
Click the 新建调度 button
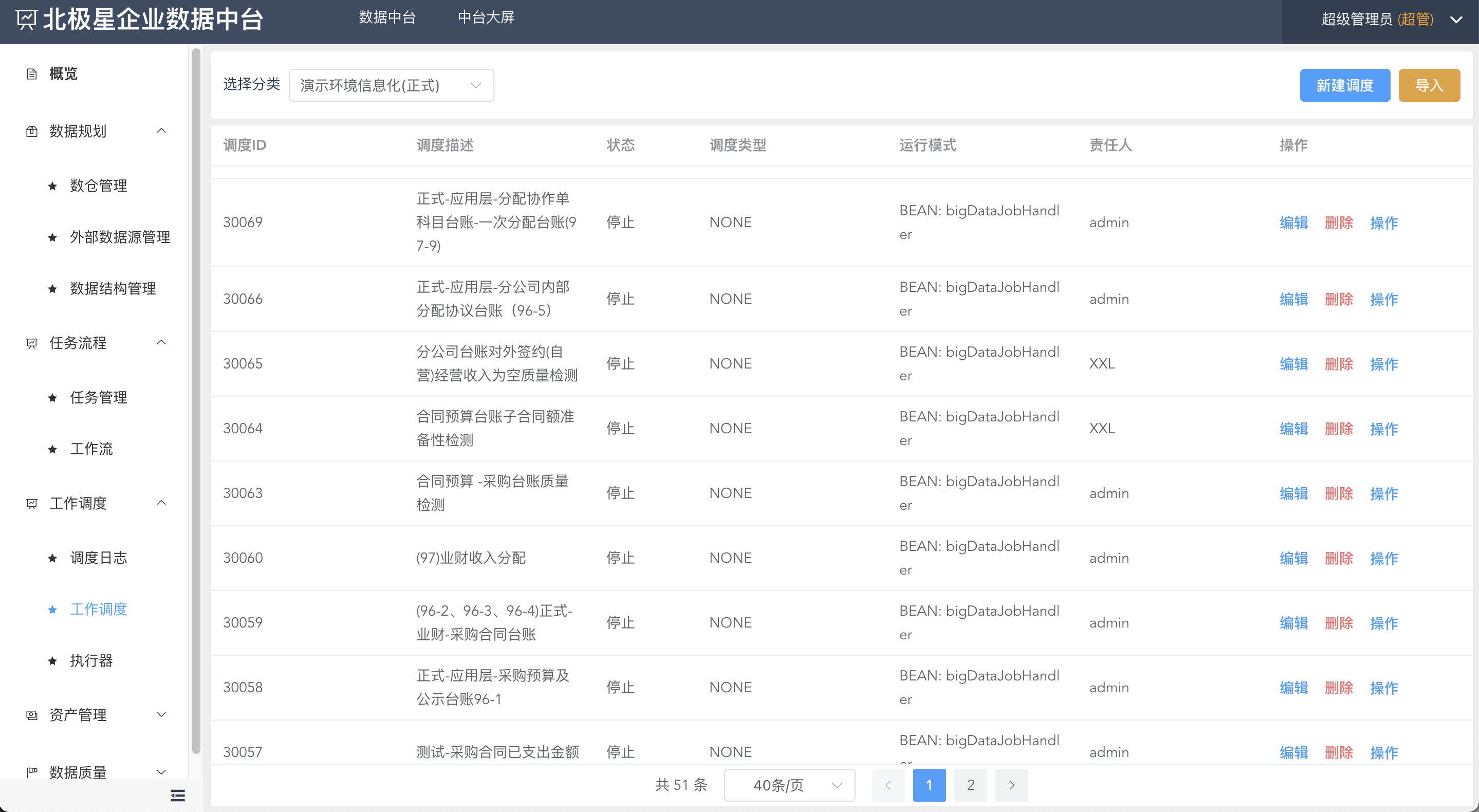tap(1345, 85)
